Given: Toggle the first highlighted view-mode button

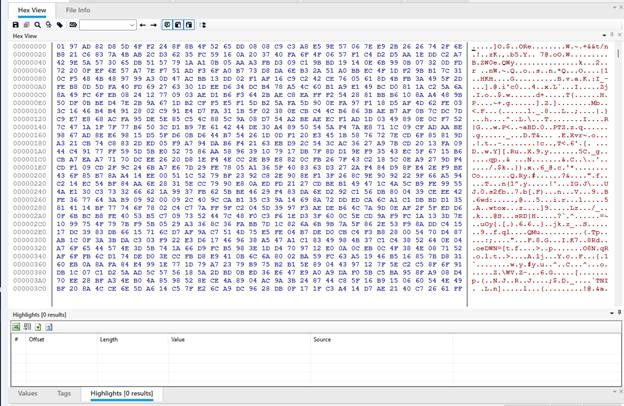Looking at the screenshot, I should coord(167,25).
